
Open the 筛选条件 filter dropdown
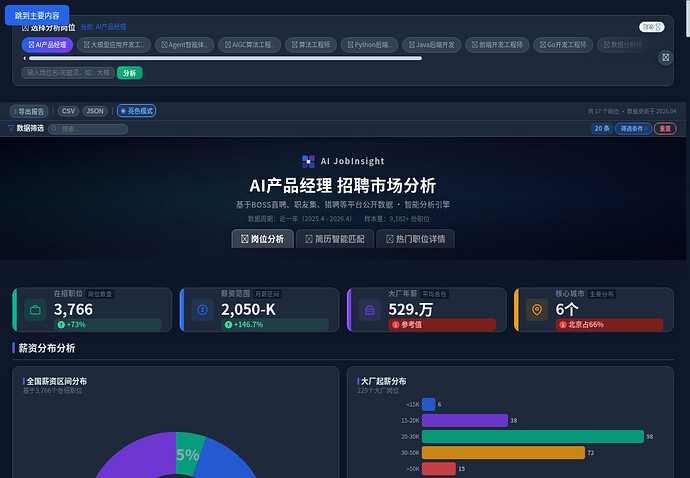click(633, 129)
